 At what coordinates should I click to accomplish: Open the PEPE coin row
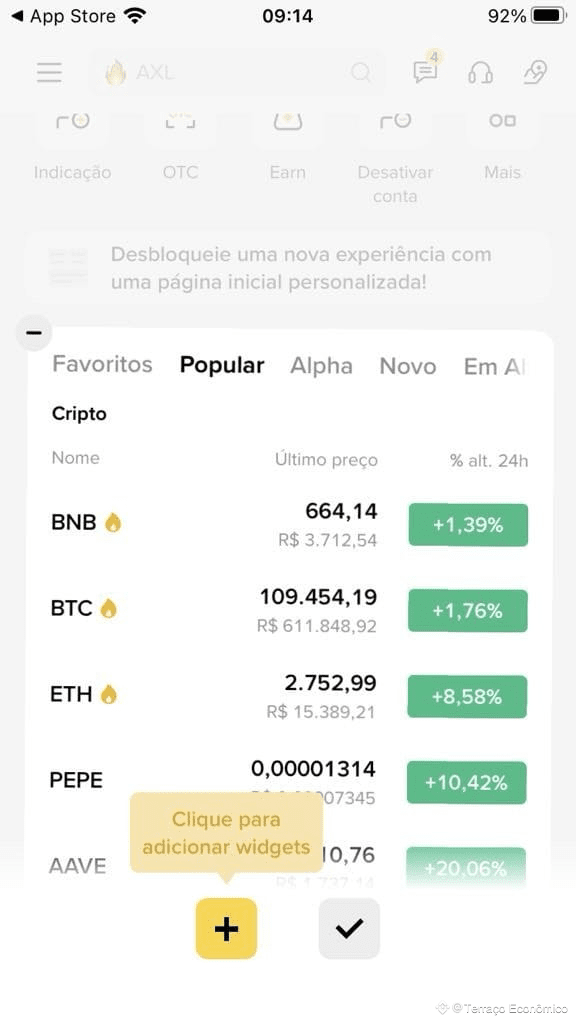point(288,781)
